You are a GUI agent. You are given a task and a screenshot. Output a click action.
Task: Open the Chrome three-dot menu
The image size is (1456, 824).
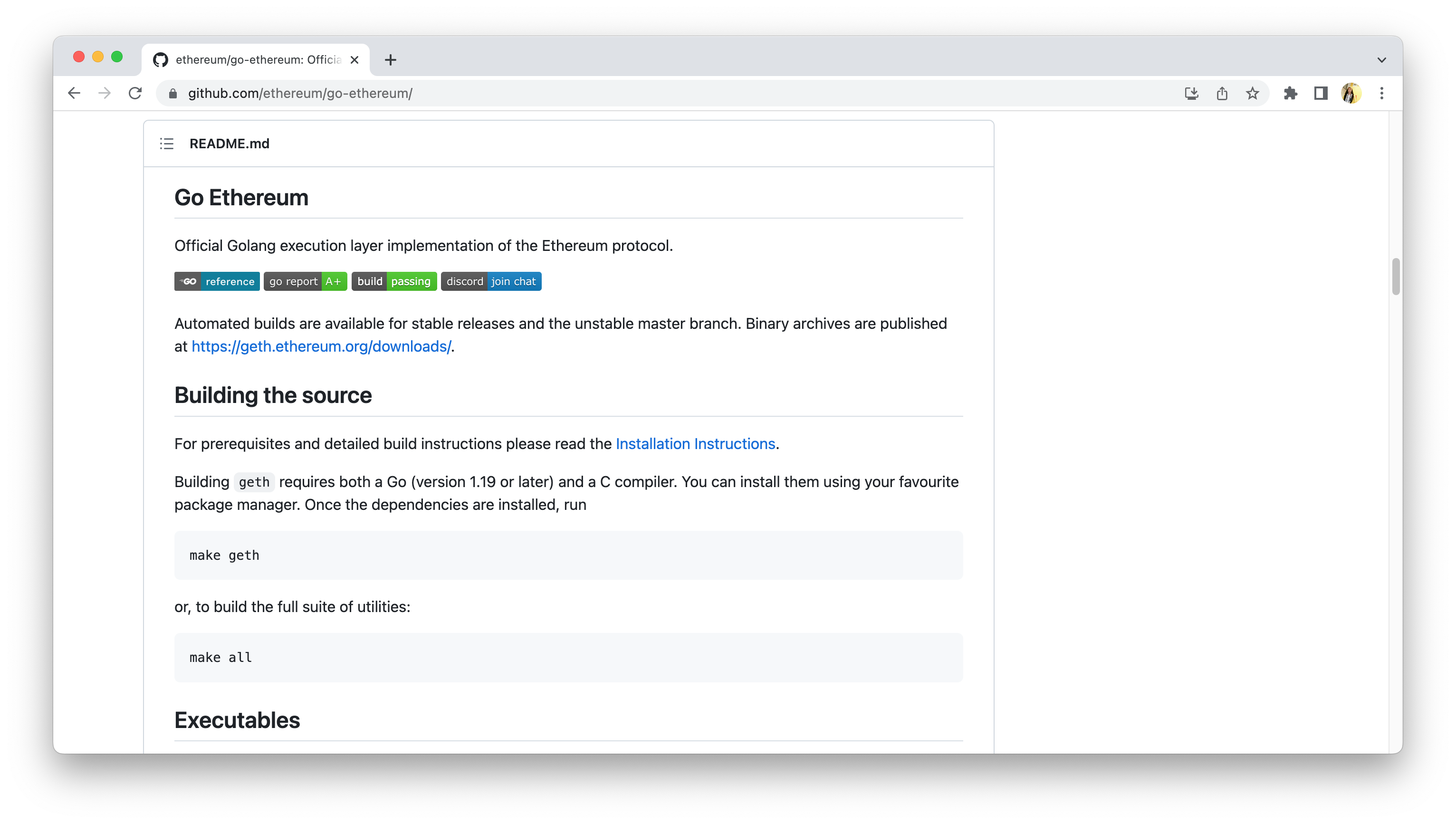[x=1381, y=94]
